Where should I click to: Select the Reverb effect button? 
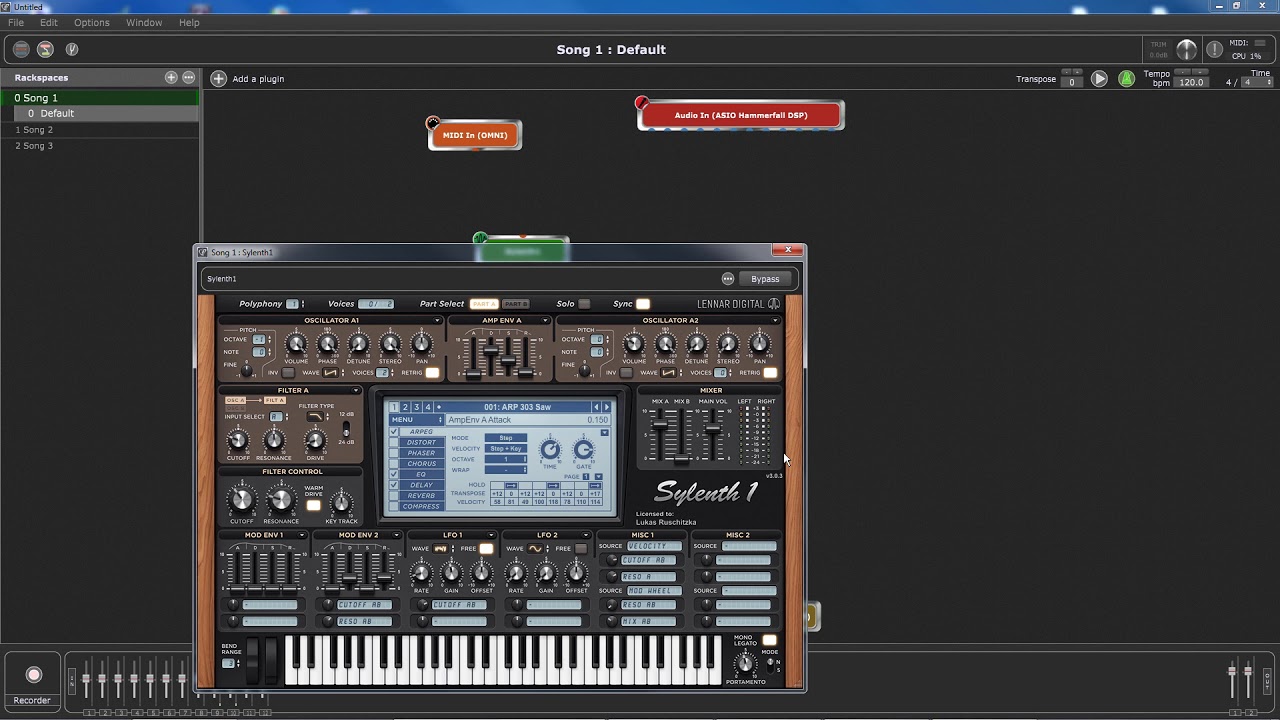point(422,496)
